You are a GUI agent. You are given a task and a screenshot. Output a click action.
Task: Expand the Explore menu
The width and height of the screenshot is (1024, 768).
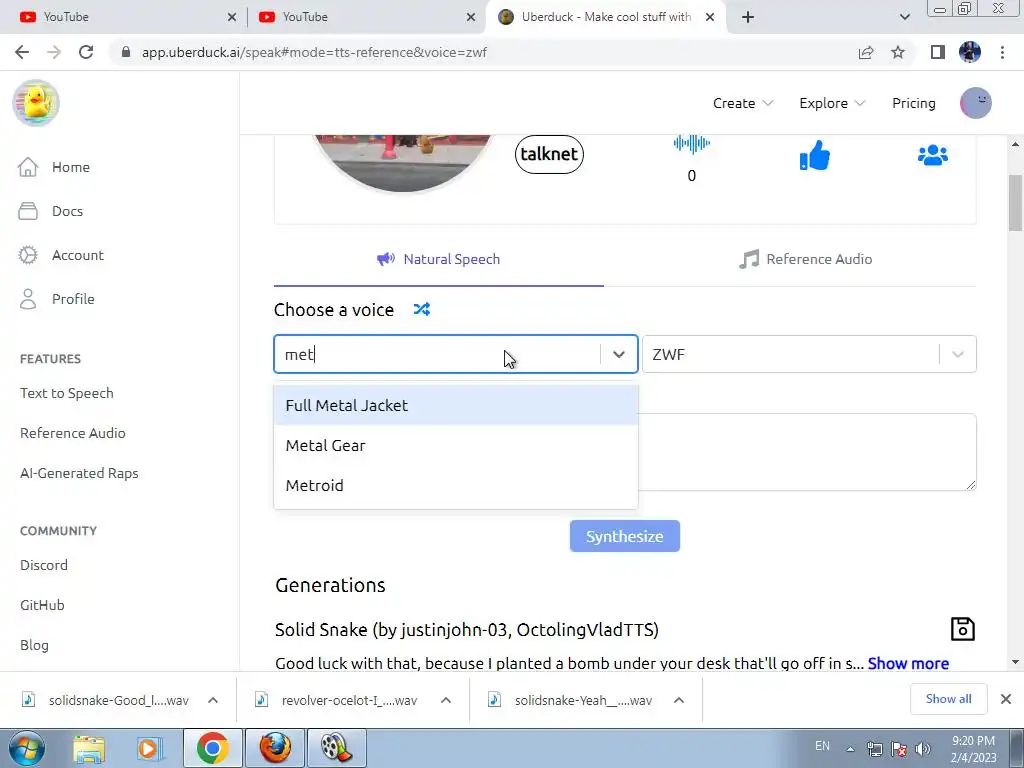tap(832, 103)
